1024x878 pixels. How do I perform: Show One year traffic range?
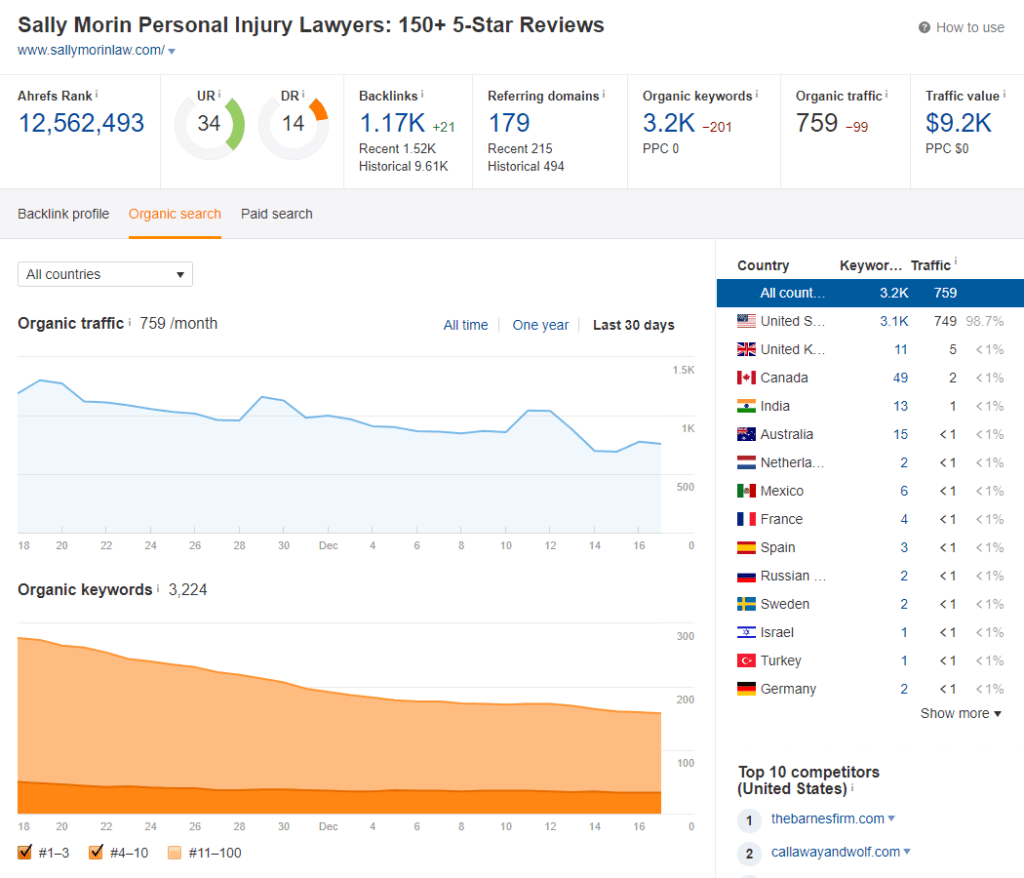(540, 325)
